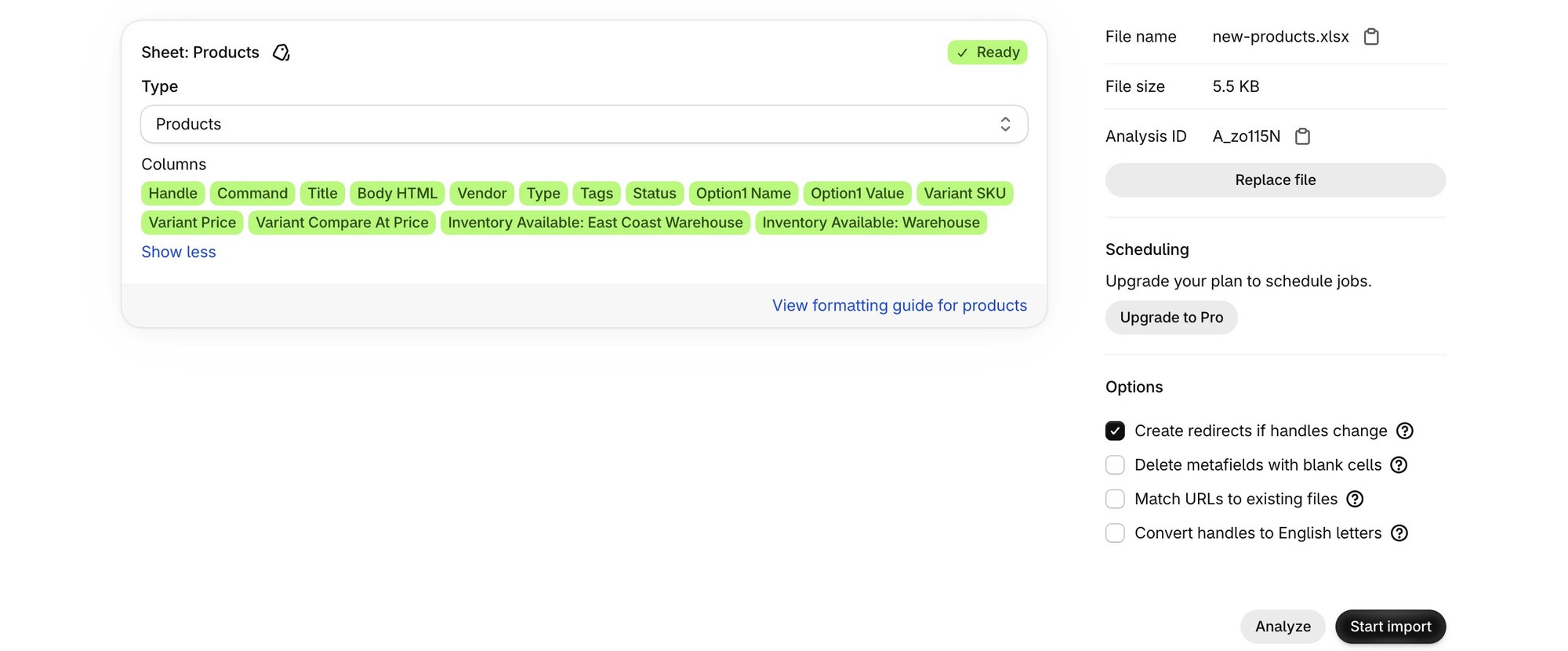Open help for Create redirects option
The height and width of the screenshot is (651, 1568).
click(1405, 431)
